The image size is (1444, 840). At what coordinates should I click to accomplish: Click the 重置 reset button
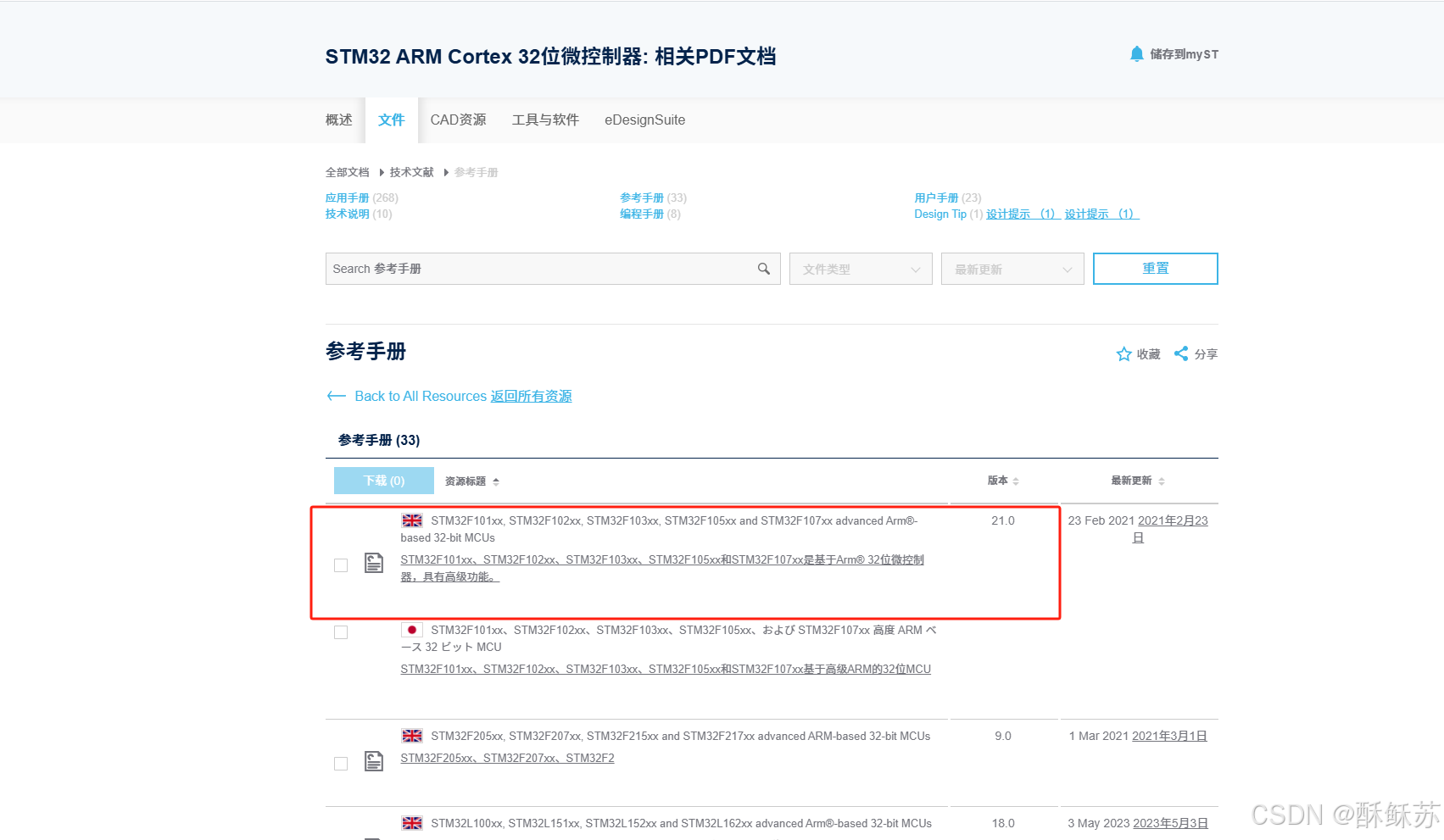[x=1156, y=269]
